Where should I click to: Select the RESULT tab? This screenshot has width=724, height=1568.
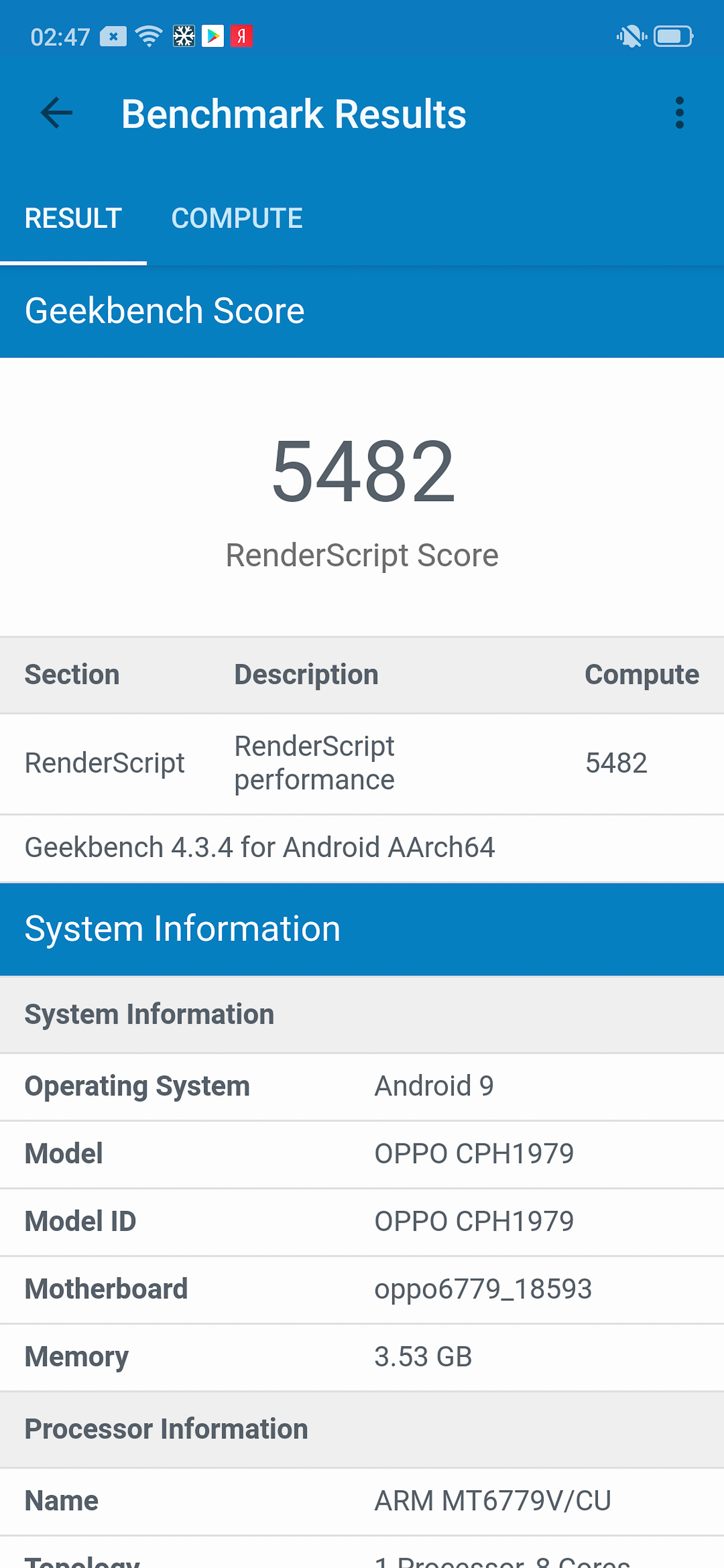73,218
